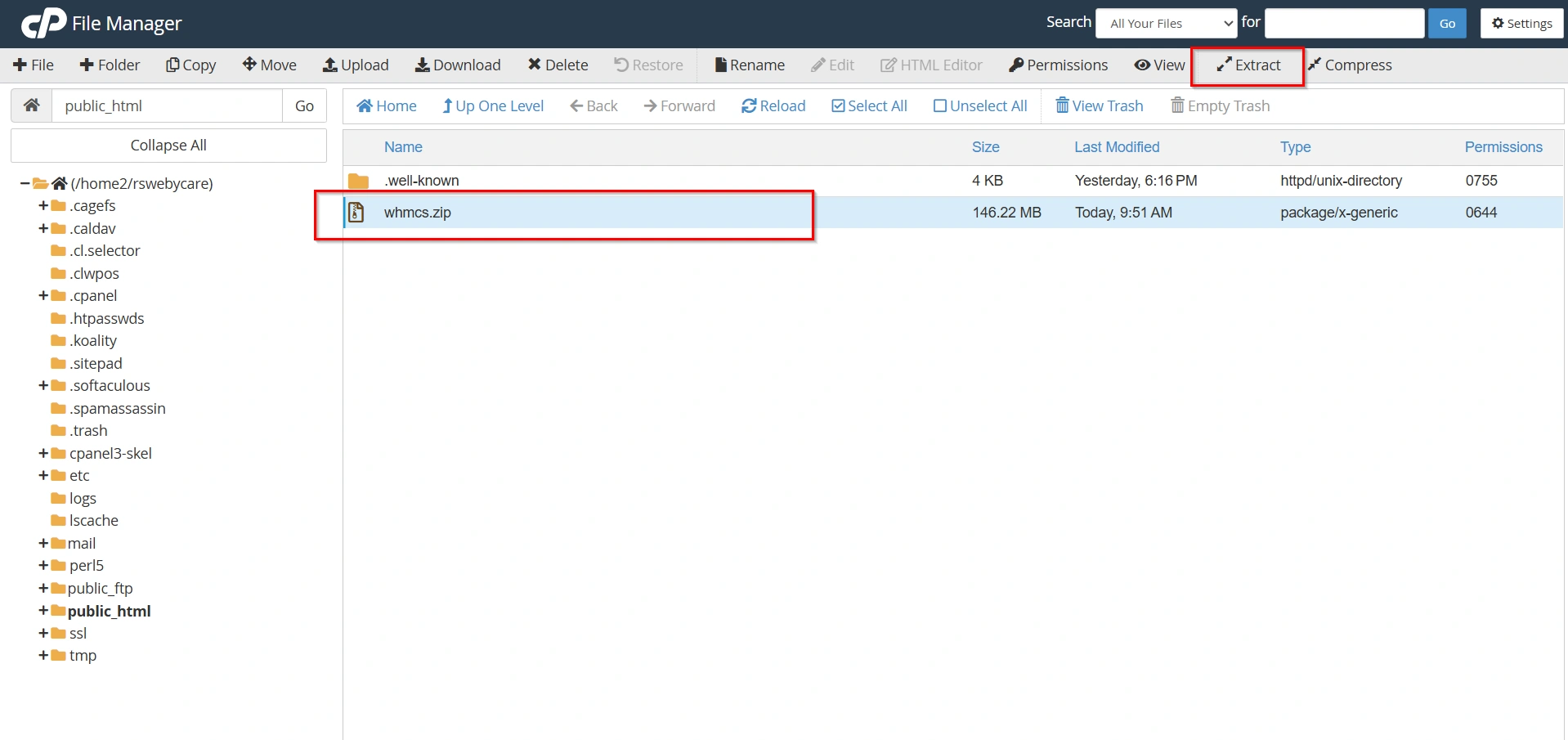Click the cPanel logo icon
The width and height of the screenshot is (1568, 740).
click(43, 23)
